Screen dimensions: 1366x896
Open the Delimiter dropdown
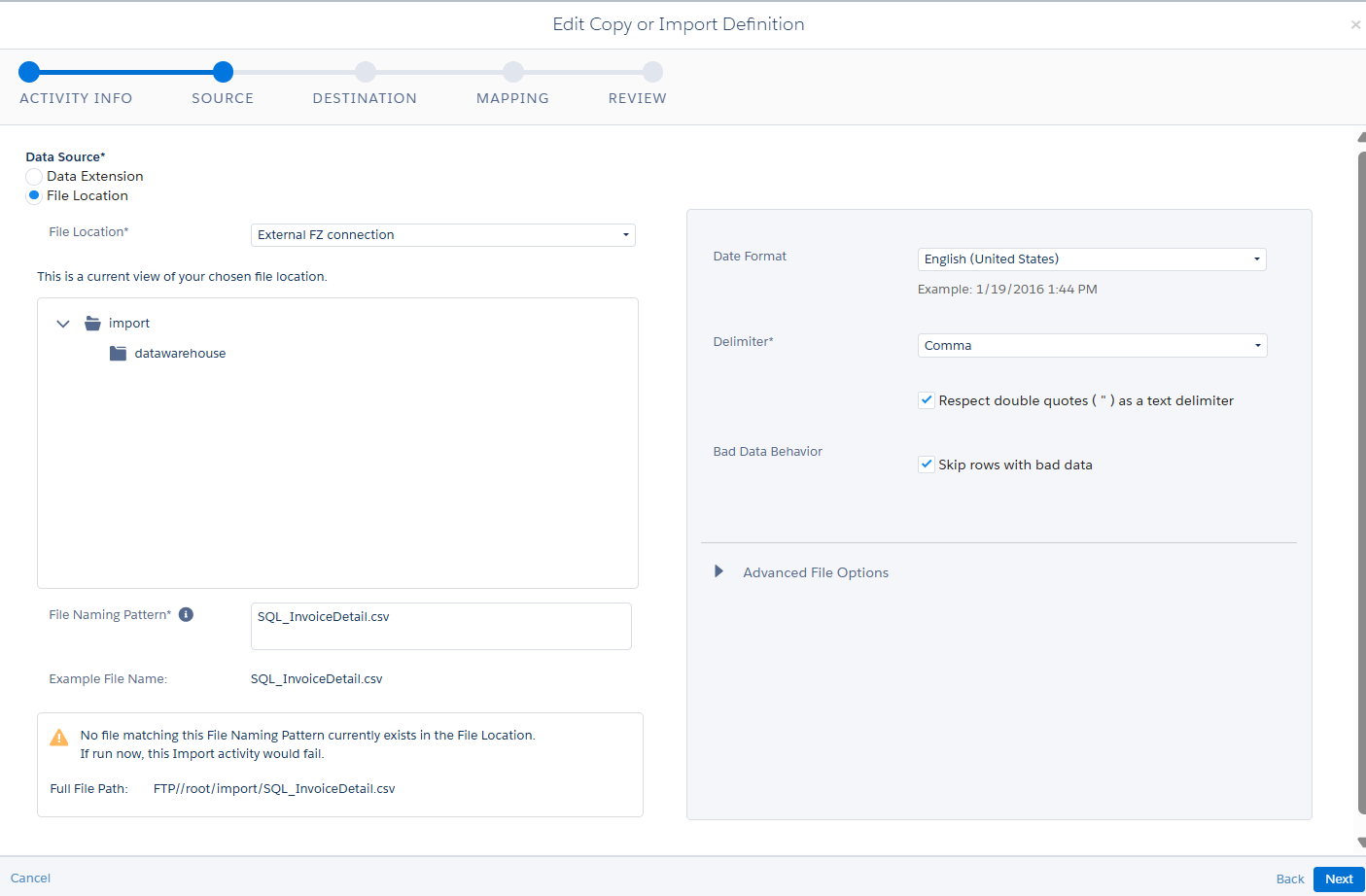[1091, 346]
